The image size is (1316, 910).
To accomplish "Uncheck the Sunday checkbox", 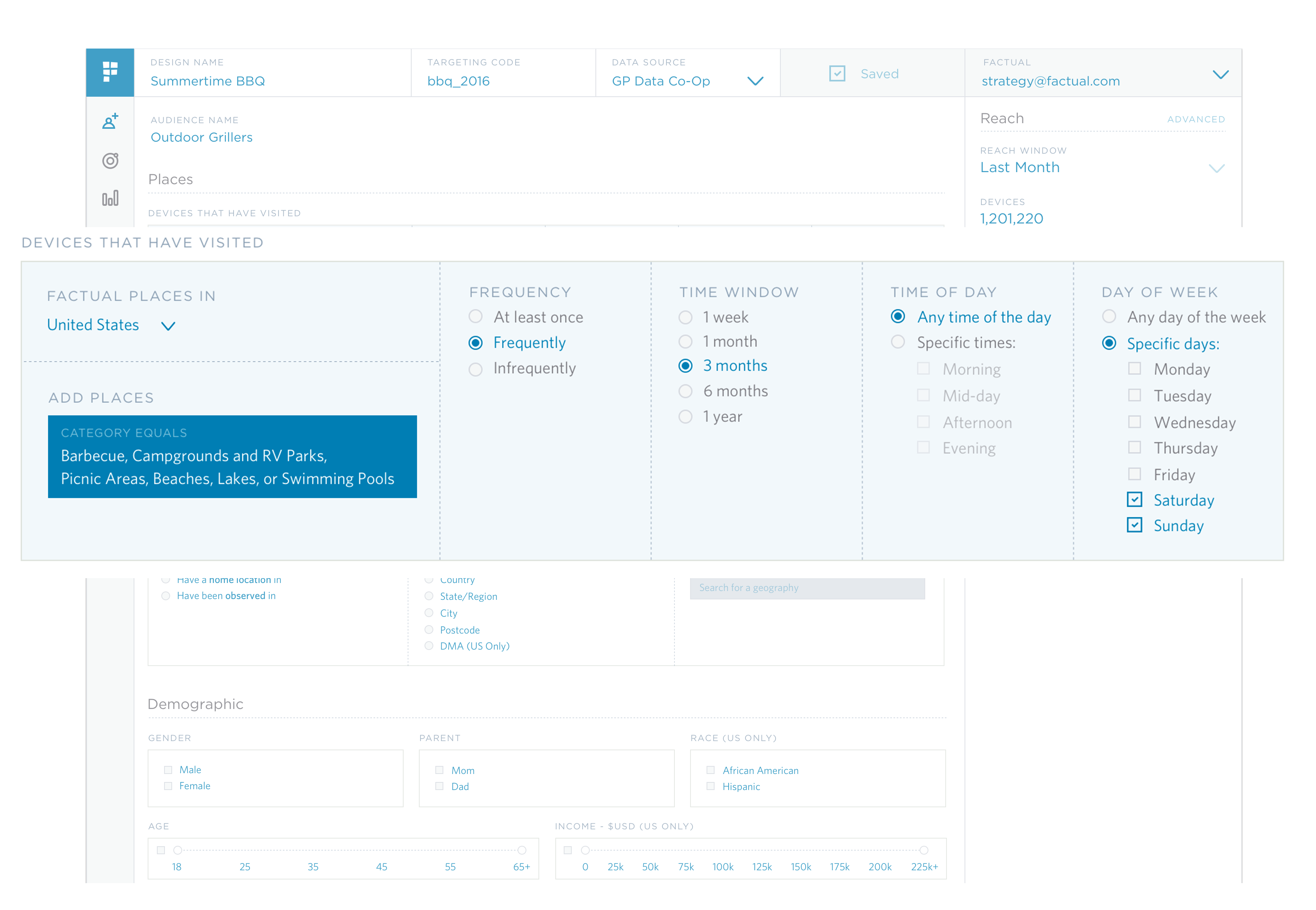I will click(1135, 525).
